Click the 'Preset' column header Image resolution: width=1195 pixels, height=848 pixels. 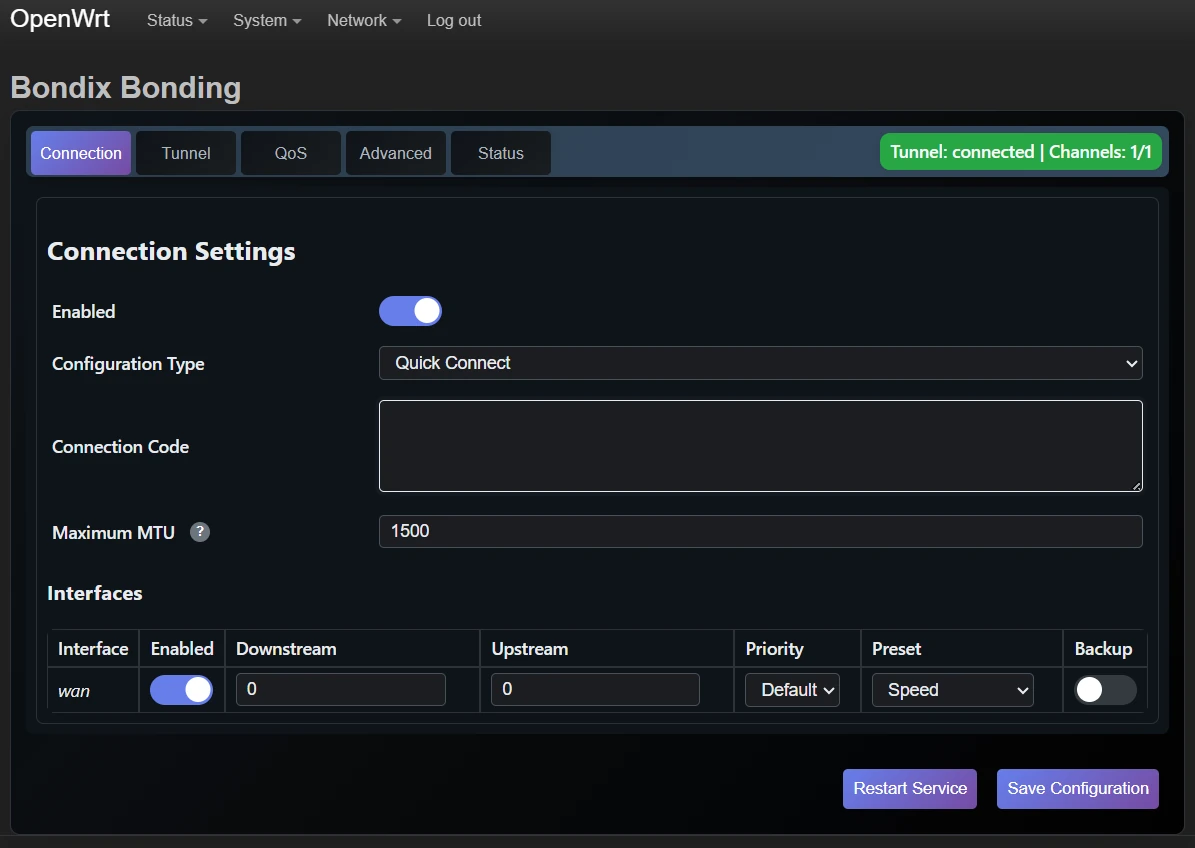(896, 648)
